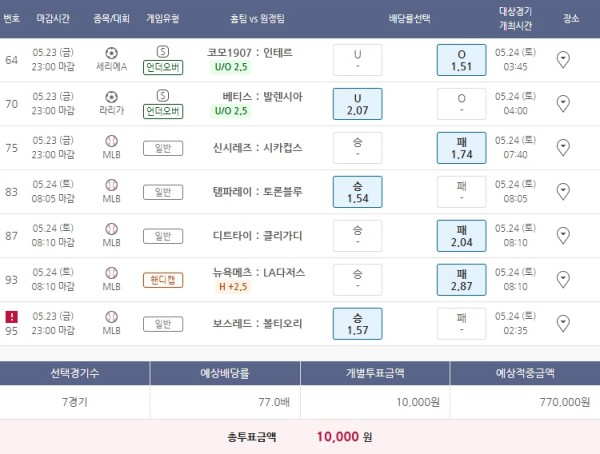This screenshot has height=454, width=600.
Task: Open venue pin for NY Mets game
Action: [x=563, y=279]
